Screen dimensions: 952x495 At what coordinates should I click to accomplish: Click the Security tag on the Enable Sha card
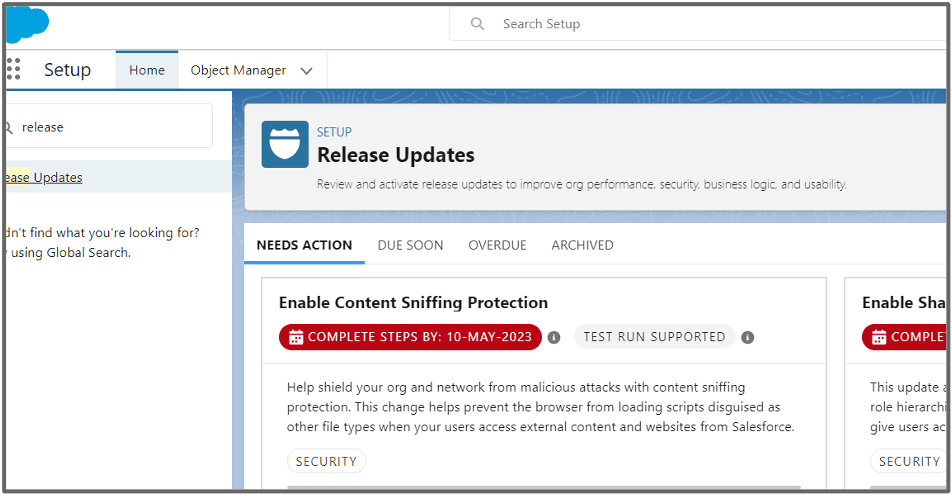908,461
